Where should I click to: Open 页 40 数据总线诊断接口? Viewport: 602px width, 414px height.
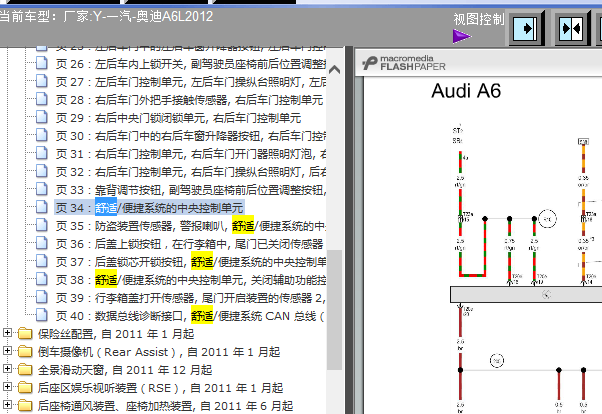[x=190, y=316]
